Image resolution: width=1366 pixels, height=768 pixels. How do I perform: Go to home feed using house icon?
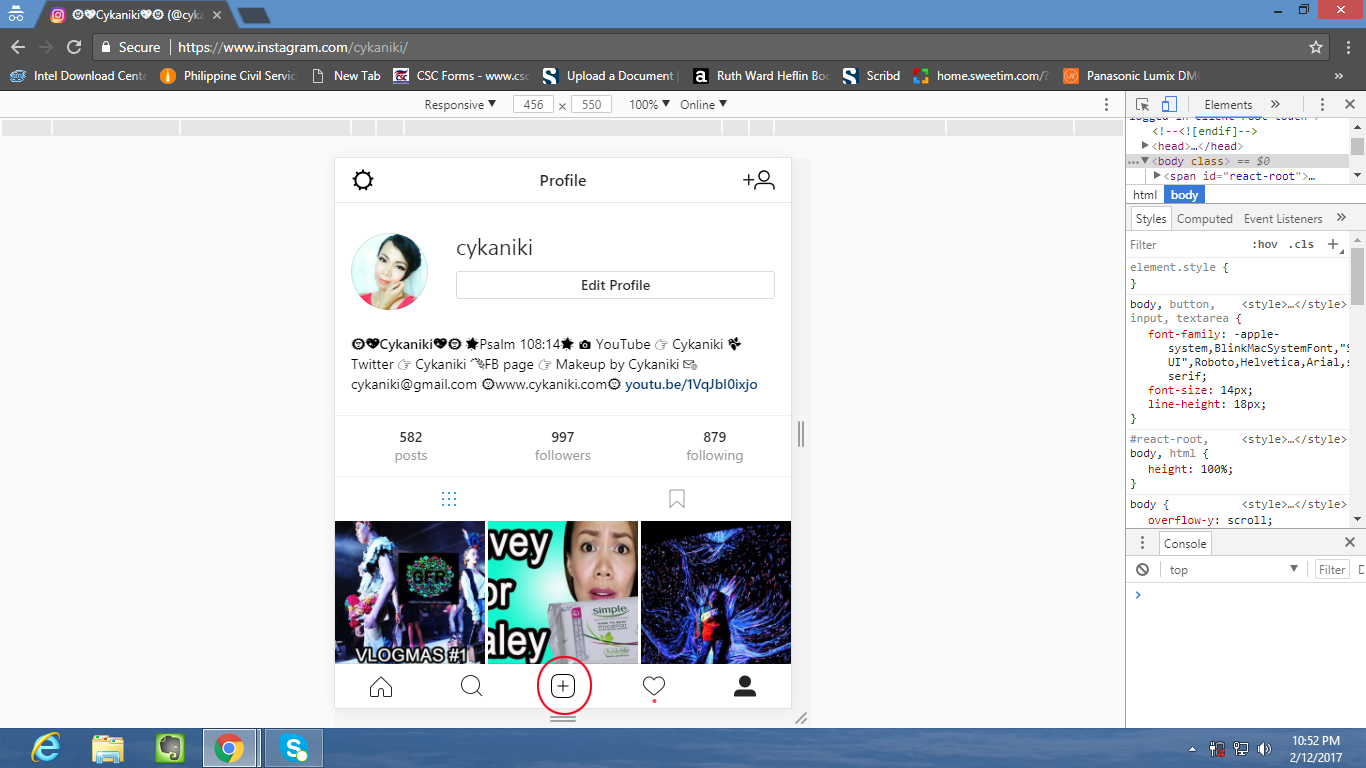click(x=381, y=687)
